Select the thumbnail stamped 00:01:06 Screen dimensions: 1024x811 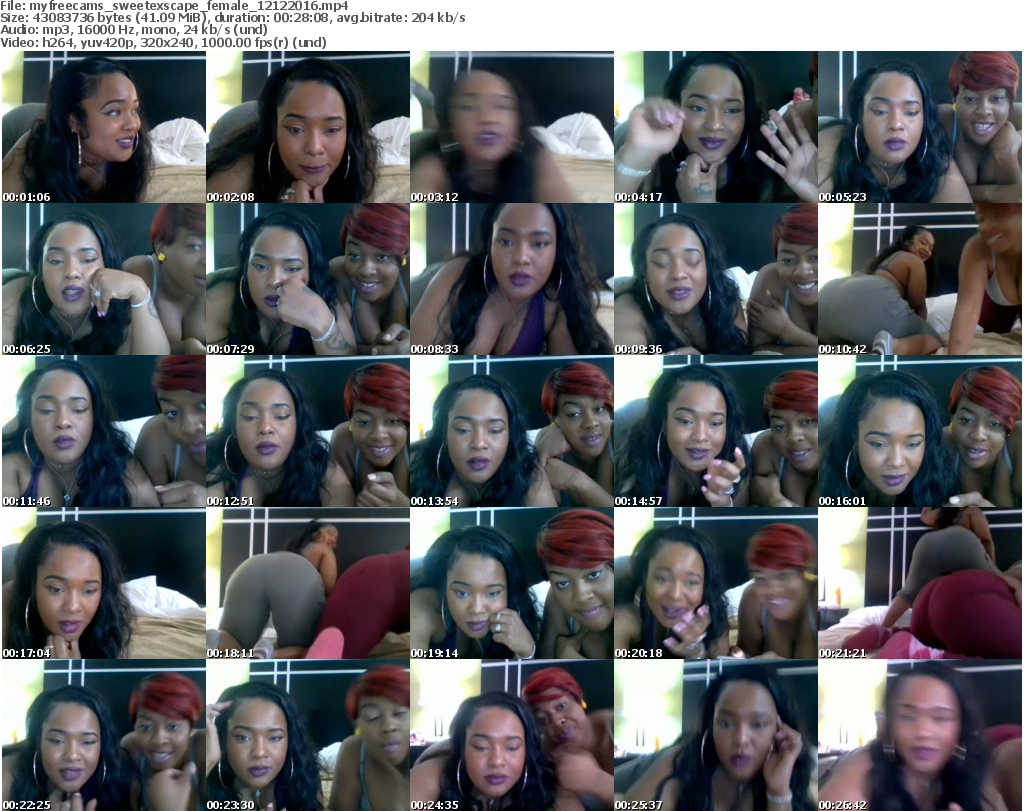(x=104, y=127)
